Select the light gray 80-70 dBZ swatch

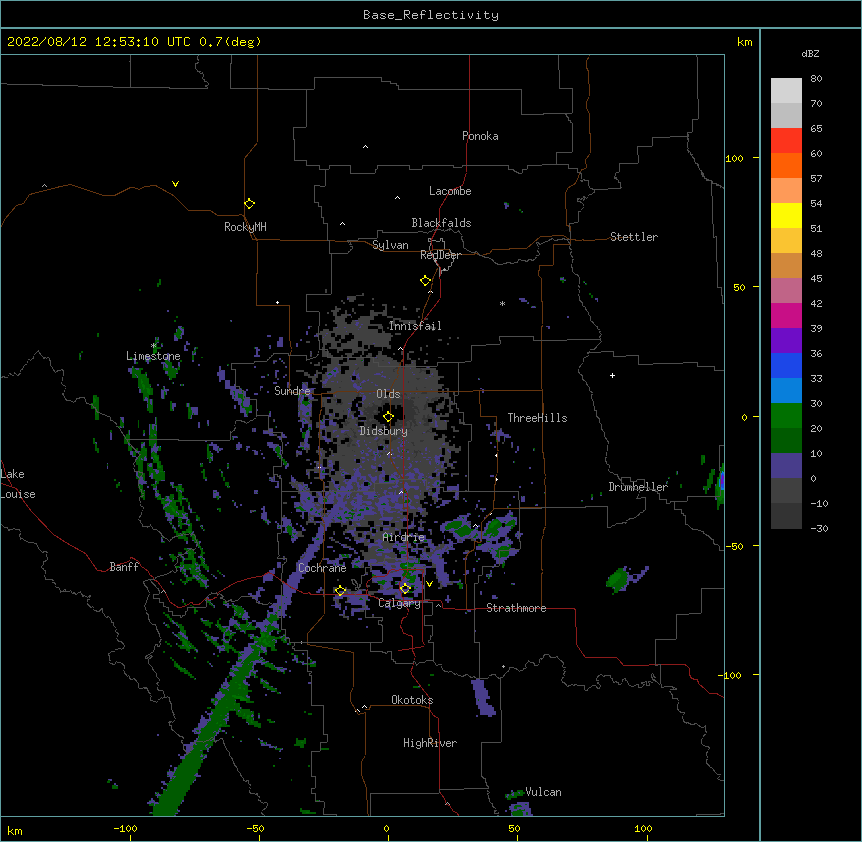tap(786, 90)
